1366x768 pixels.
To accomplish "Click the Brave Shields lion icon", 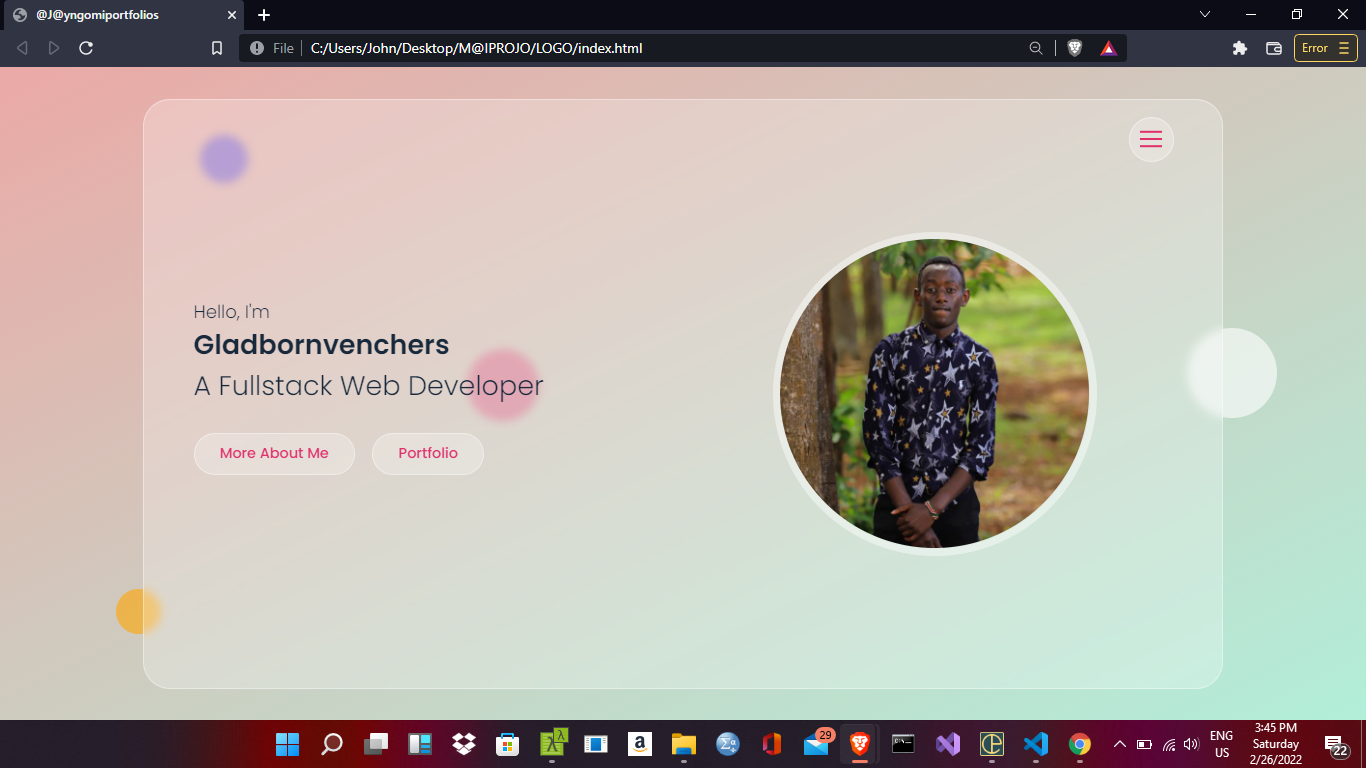I will pos(1075,48).
